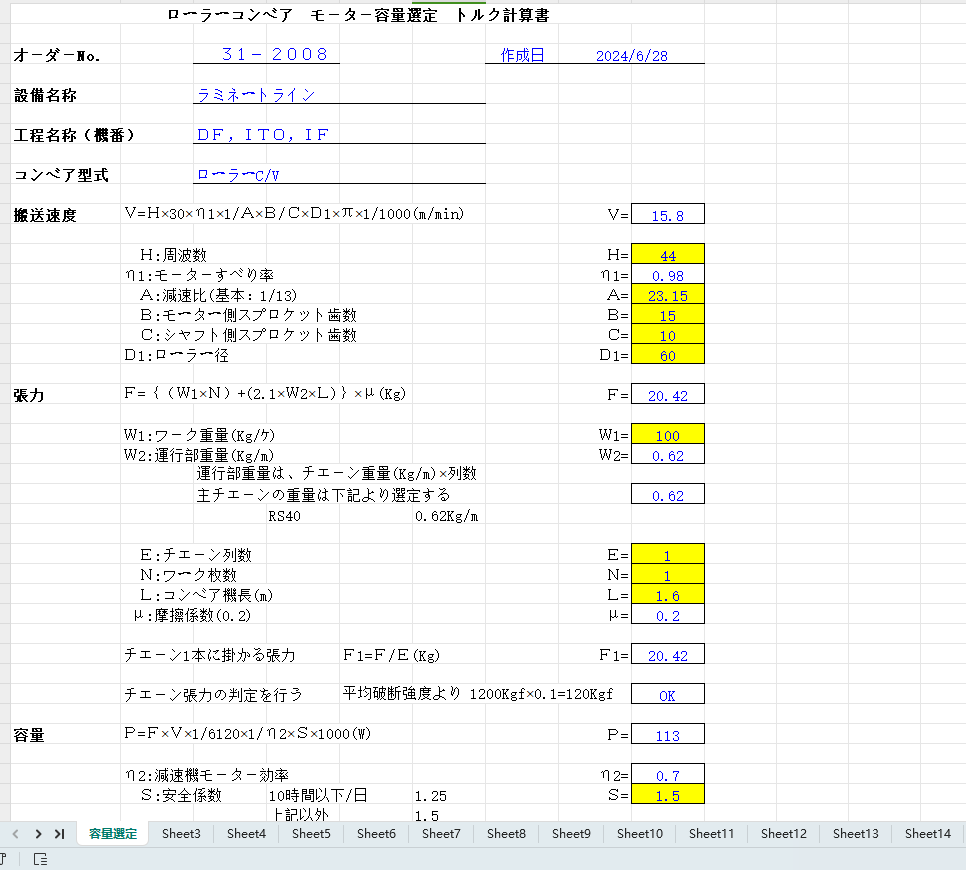Click the next sheet navigation arrow
Screen dimensions: 966x870
click(37, 833)
